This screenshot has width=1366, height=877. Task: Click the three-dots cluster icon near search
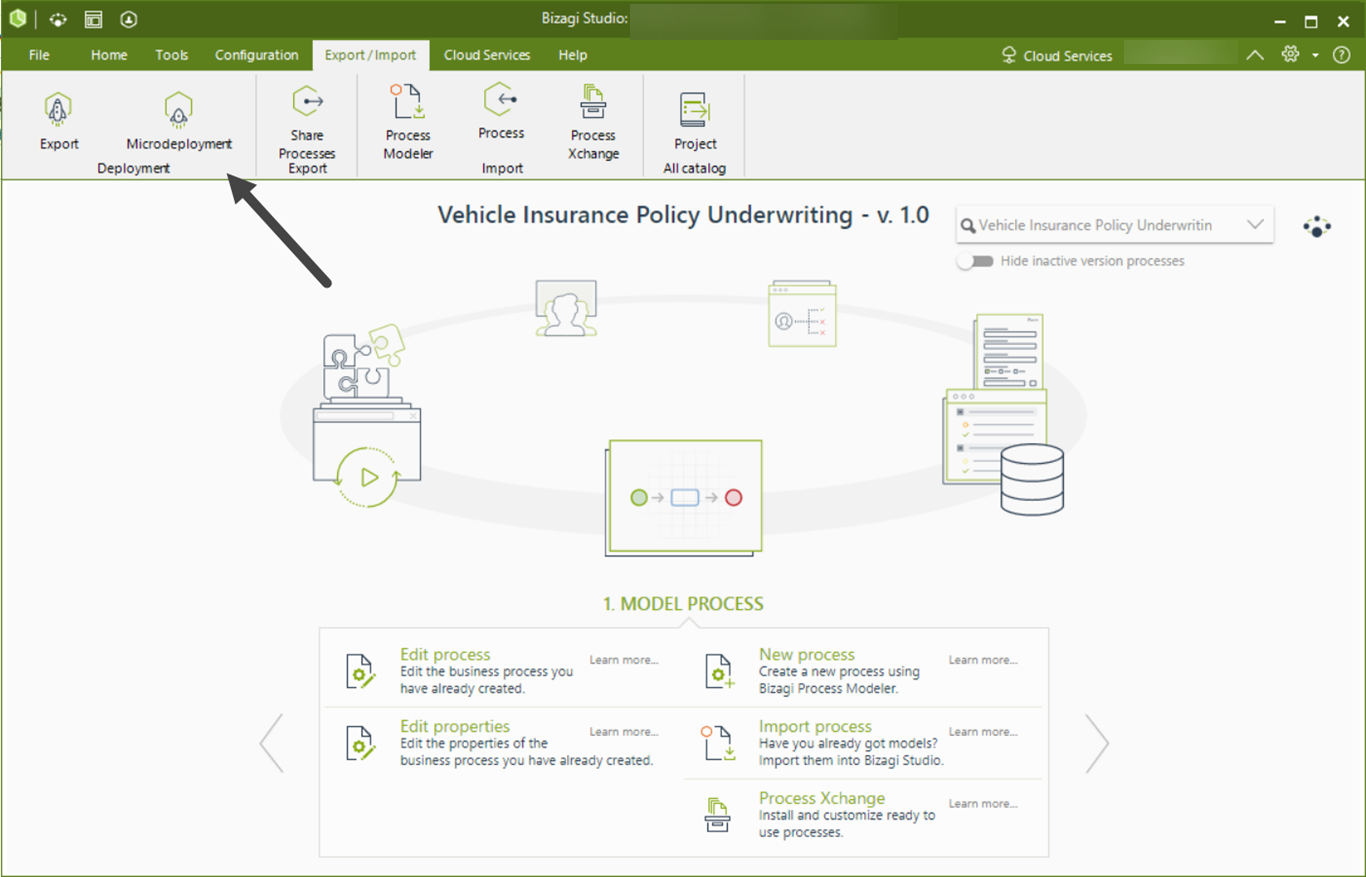(1317, 226)
